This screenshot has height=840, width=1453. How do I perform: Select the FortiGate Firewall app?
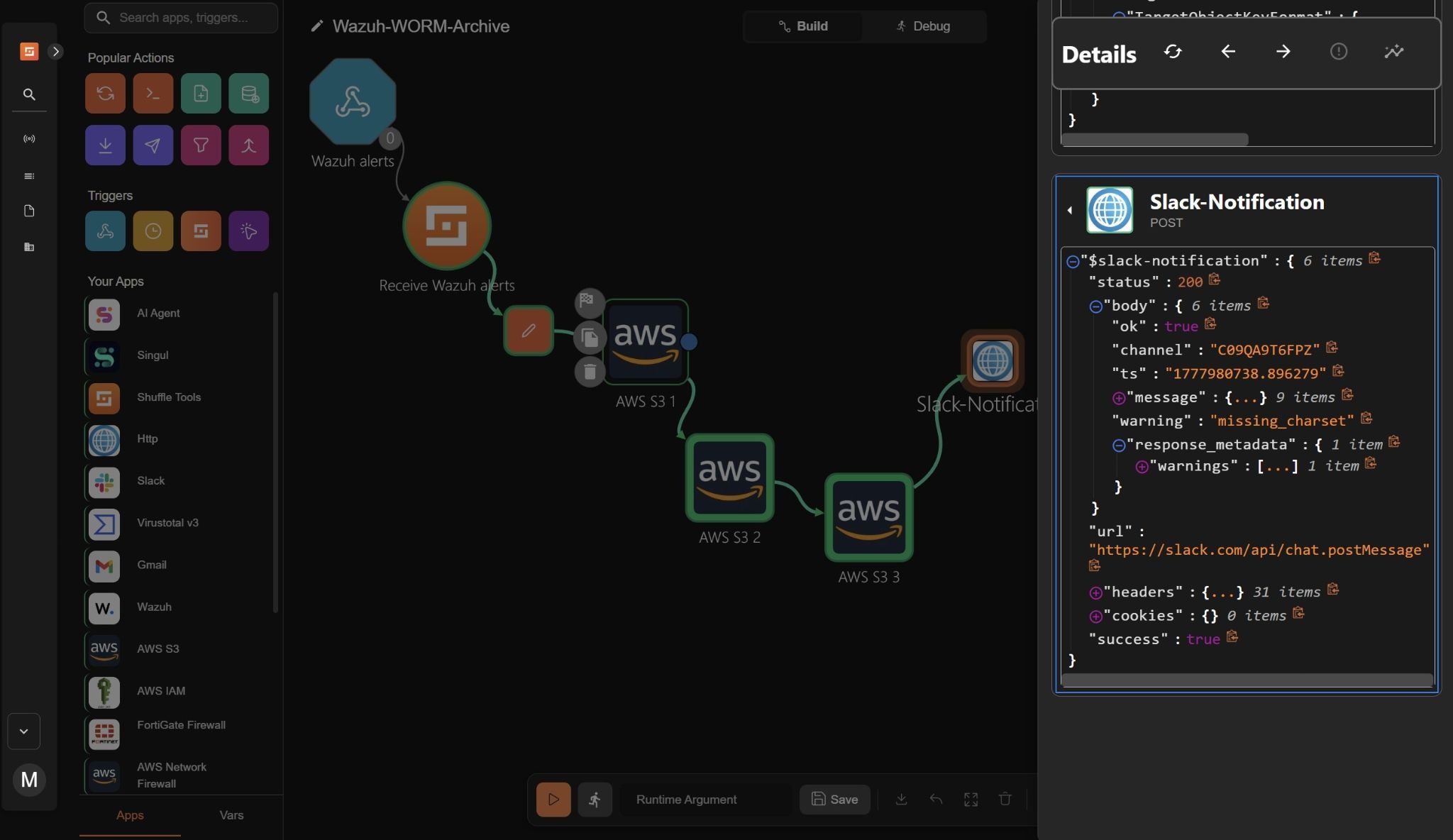(177, 733)
